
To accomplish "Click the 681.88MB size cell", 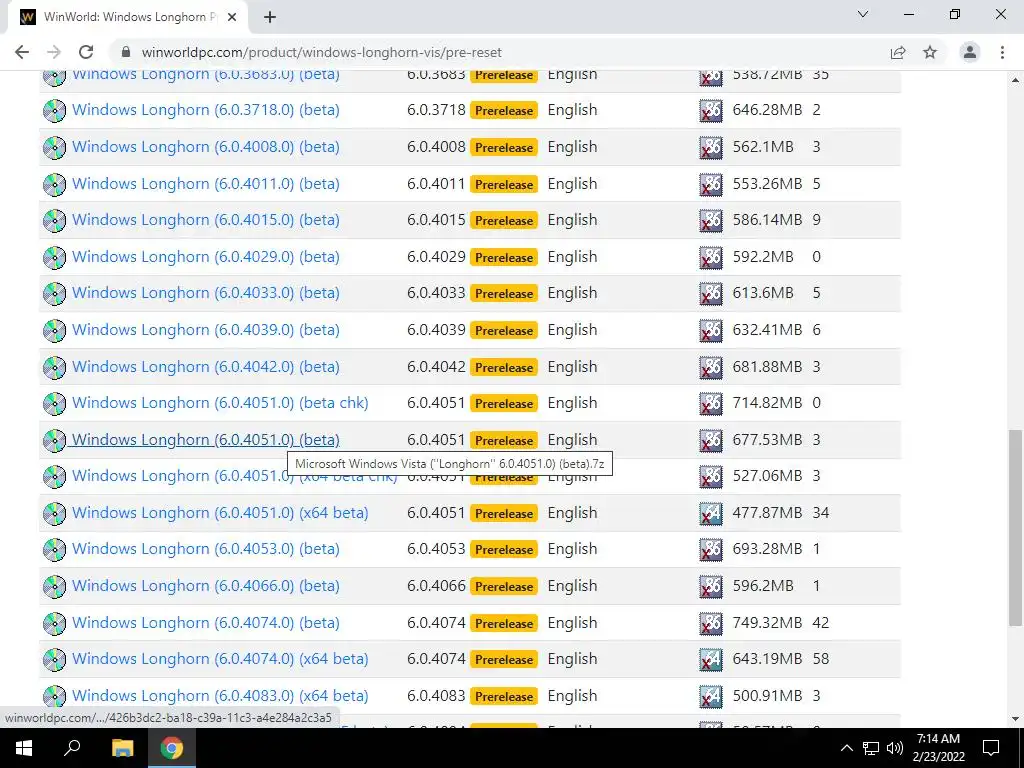I will point(767,366).
